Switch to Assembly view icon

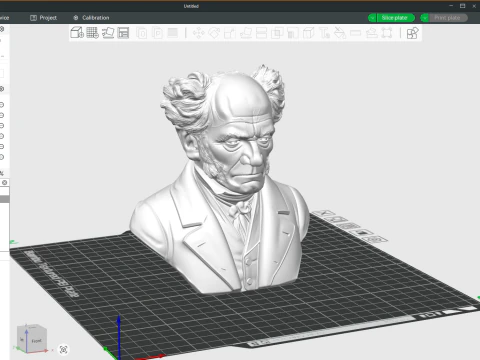click(x=412, y=33)
